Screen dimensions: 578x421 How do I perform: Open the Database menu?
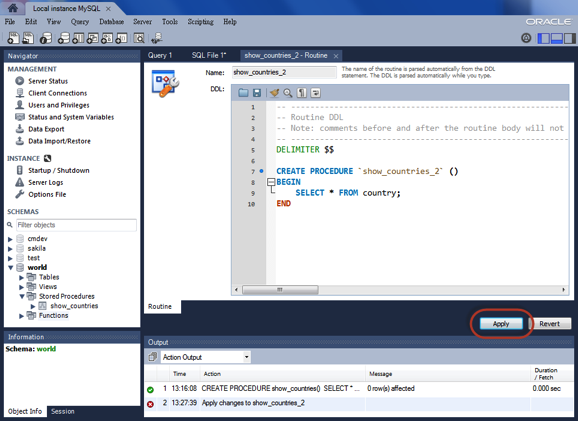(x=111, y=21)
